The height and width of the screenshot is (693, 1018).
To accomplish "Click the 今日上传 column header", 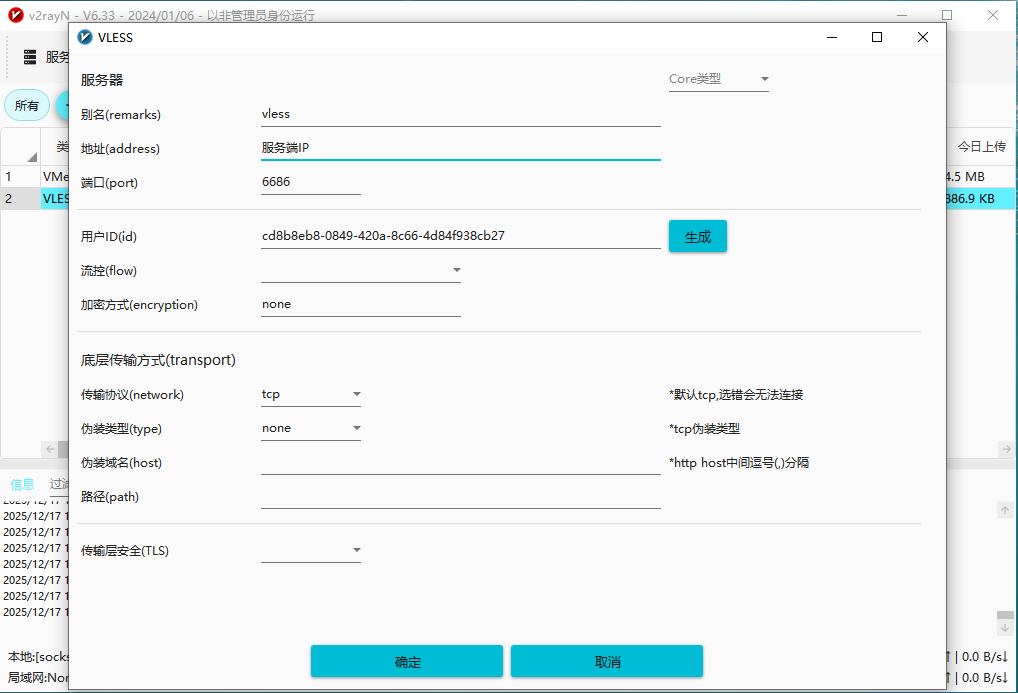I will tap(981, 147).
